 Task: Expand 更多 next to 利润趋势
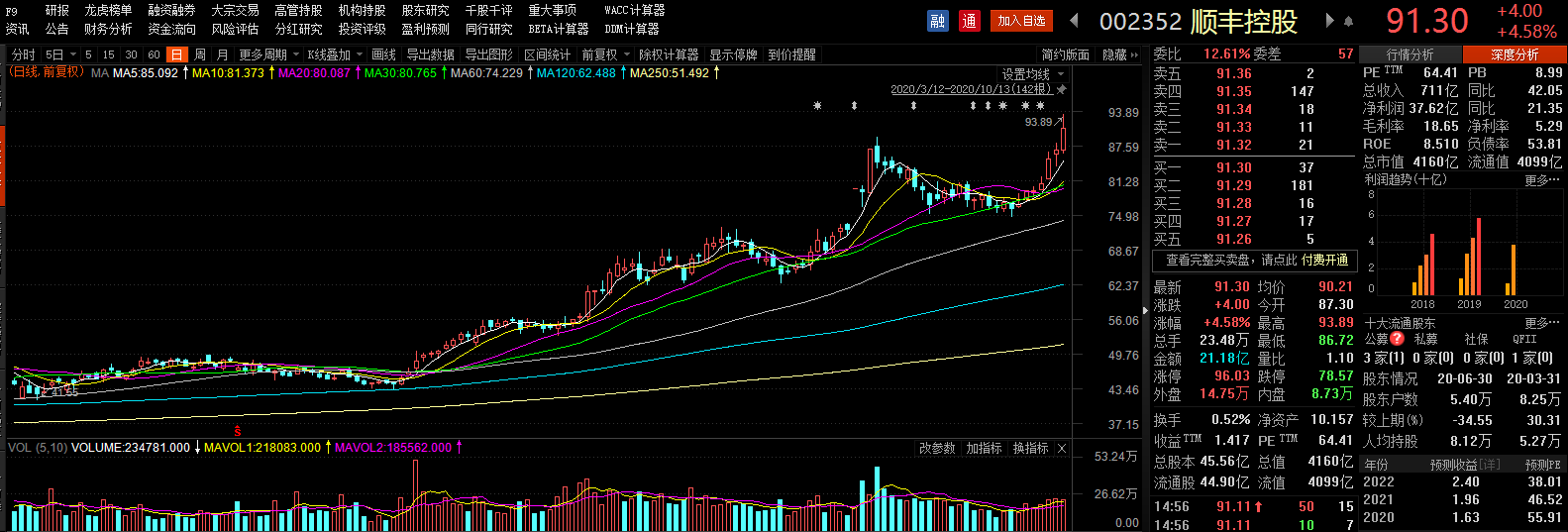(x=1541, y=180)
